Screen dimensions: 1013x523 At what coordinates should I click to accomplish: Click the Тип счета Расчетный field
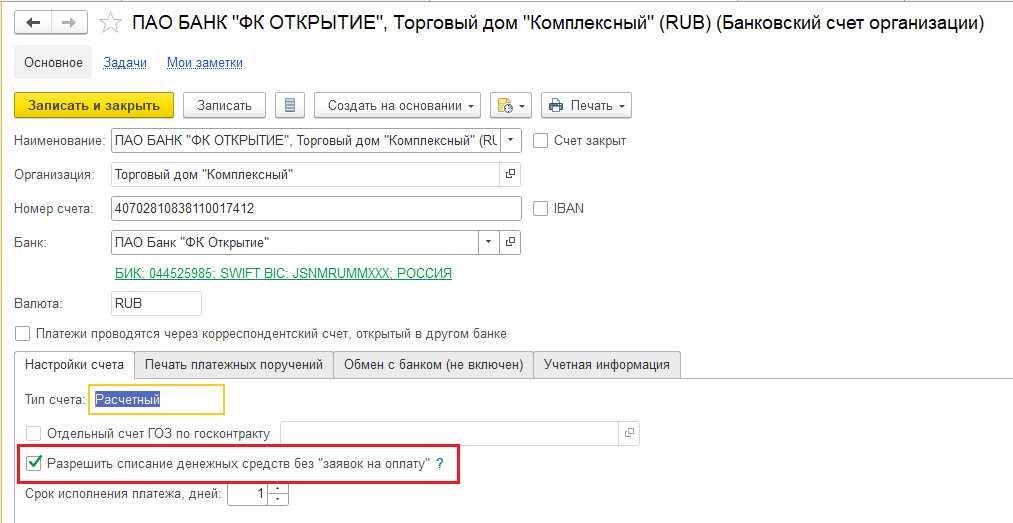click(157, 400)
